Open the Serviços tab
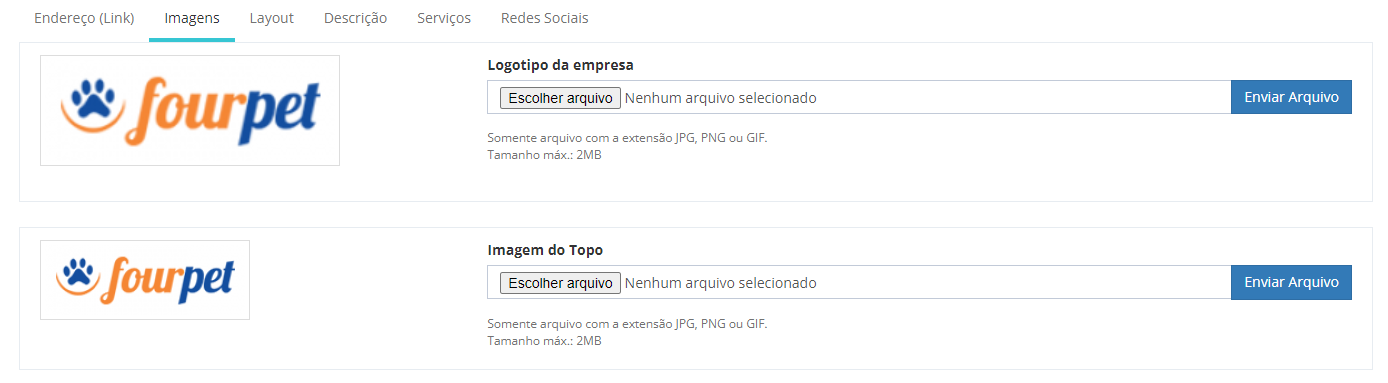The height and width of the screenshot is (383, 1388). 444,18
